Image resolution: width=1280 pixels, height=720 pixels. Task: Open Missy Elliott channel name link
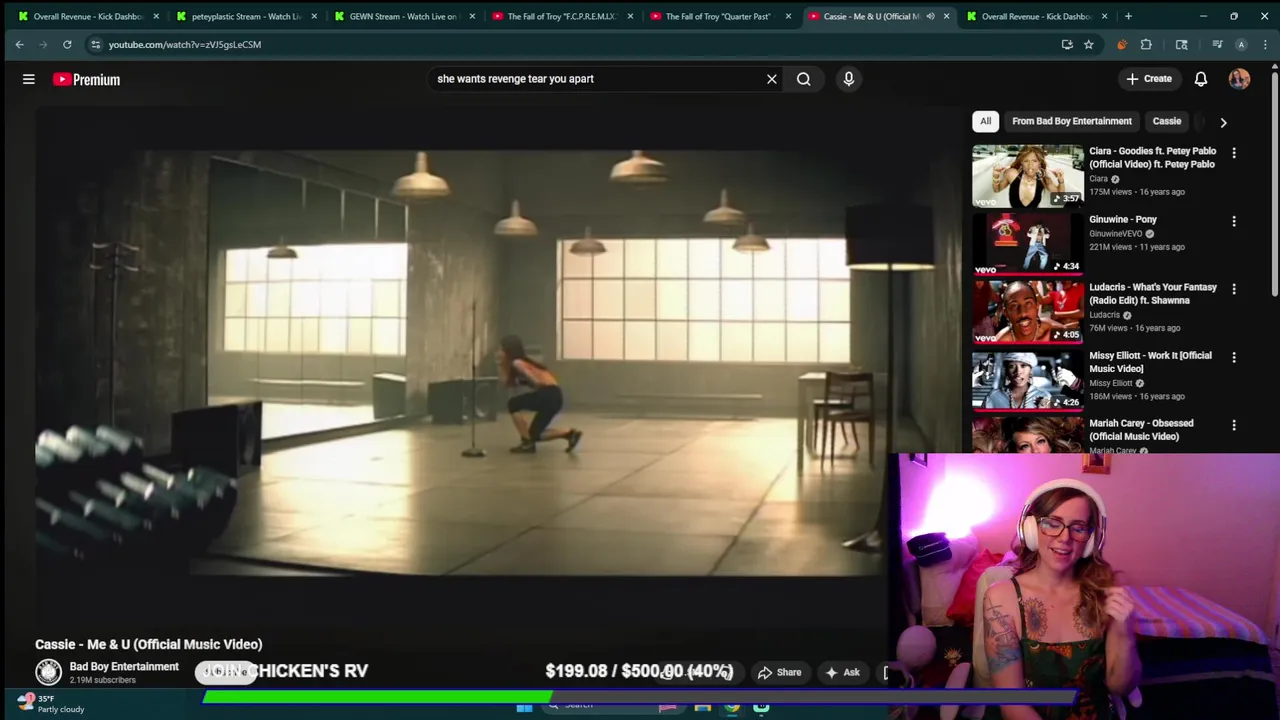point(1111,383)
